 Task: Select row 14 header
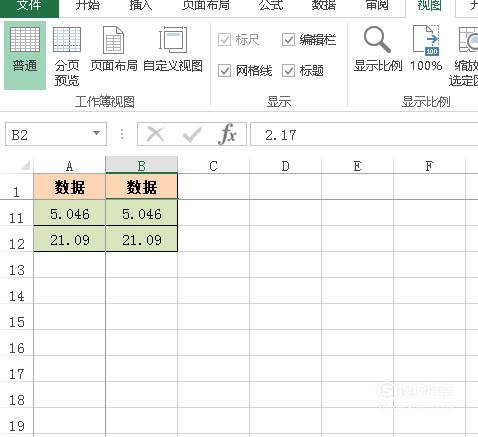coord(17,291)
